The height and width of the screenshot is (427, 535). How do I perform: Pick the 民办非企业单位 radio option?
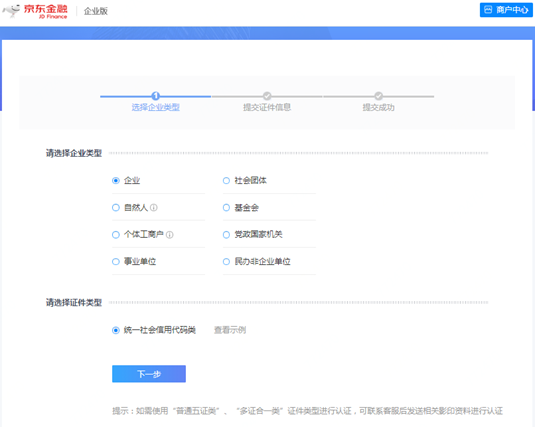[226, 262]
